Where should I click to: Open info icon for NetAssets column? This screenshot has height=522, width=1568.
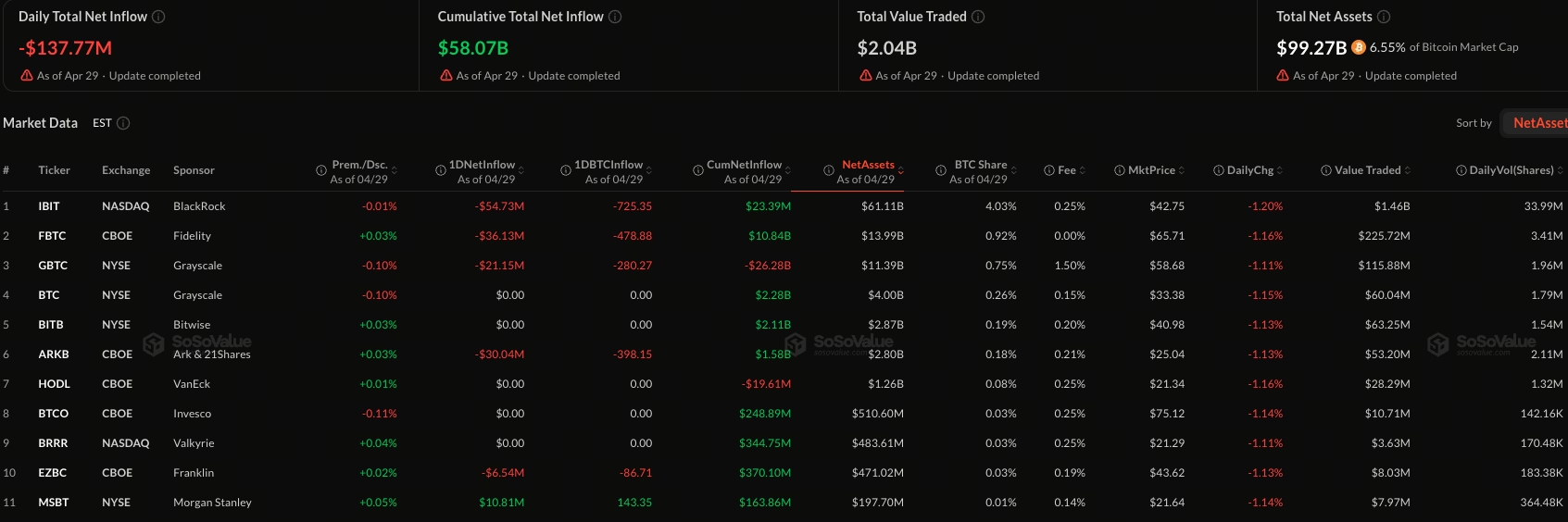829,170
